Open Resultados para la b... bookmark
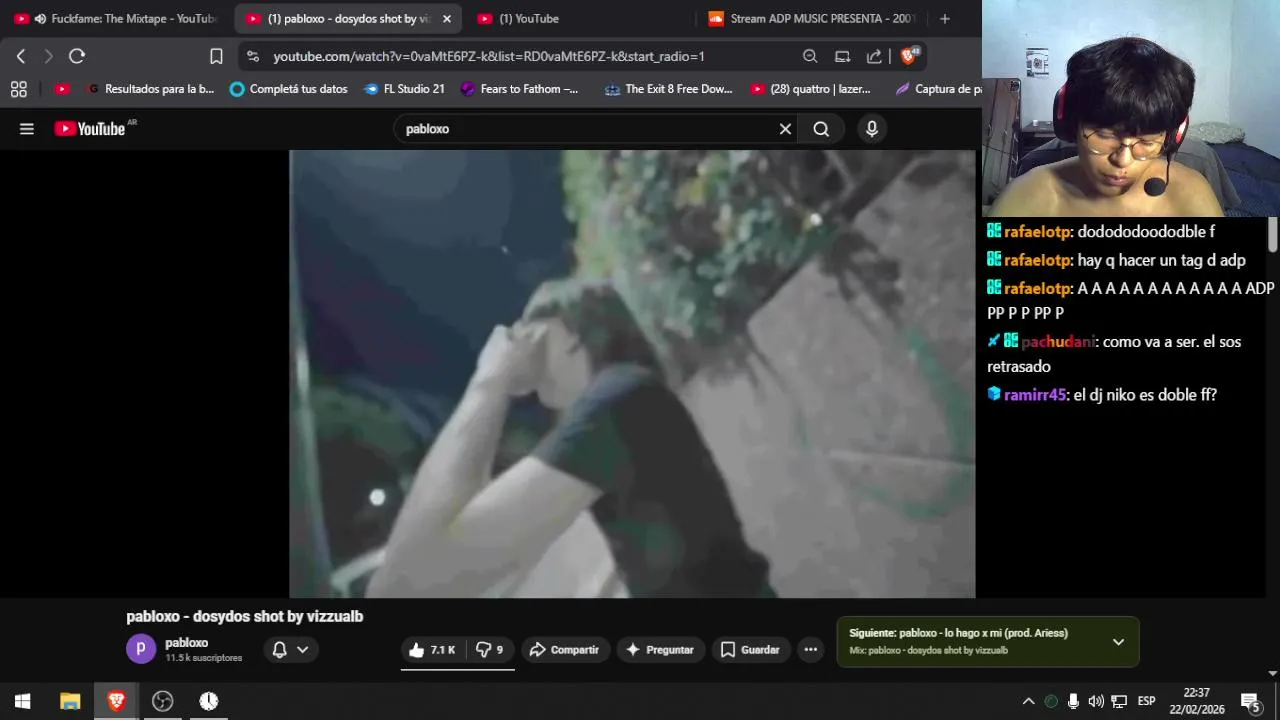The height and width of the screenshot is (720, 1280). pyautogui.click(x=151, y=89)
